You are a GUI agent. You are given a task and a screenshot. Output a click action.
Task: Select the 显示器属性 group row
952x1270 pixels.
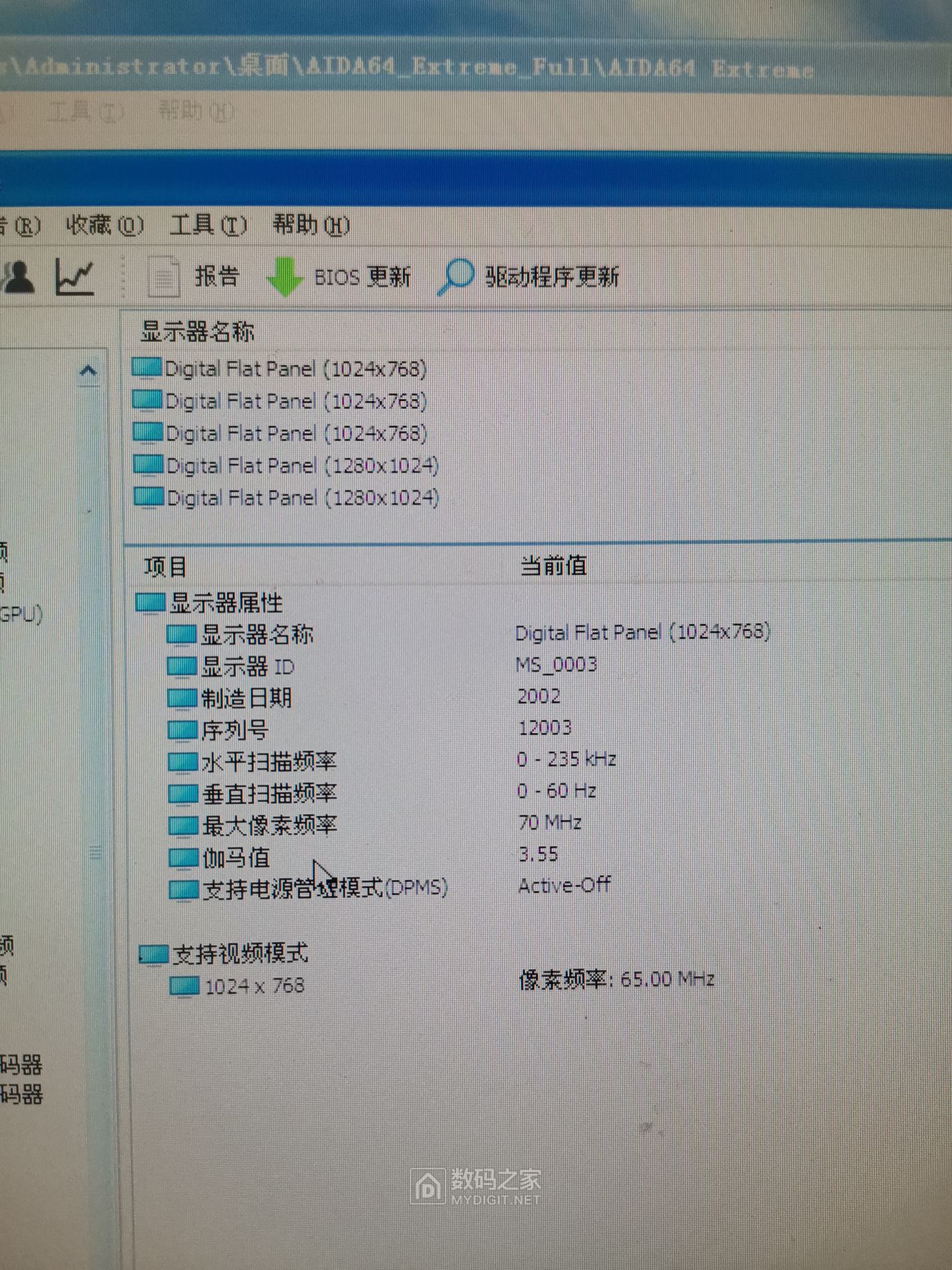(209, 603)
